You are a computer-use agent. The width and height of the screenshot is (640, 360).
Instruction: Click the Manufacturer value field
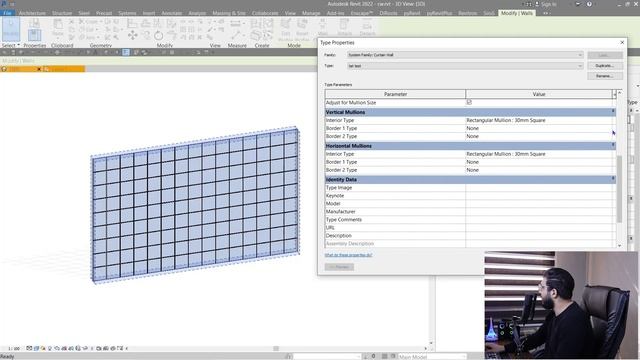point(539,211)
